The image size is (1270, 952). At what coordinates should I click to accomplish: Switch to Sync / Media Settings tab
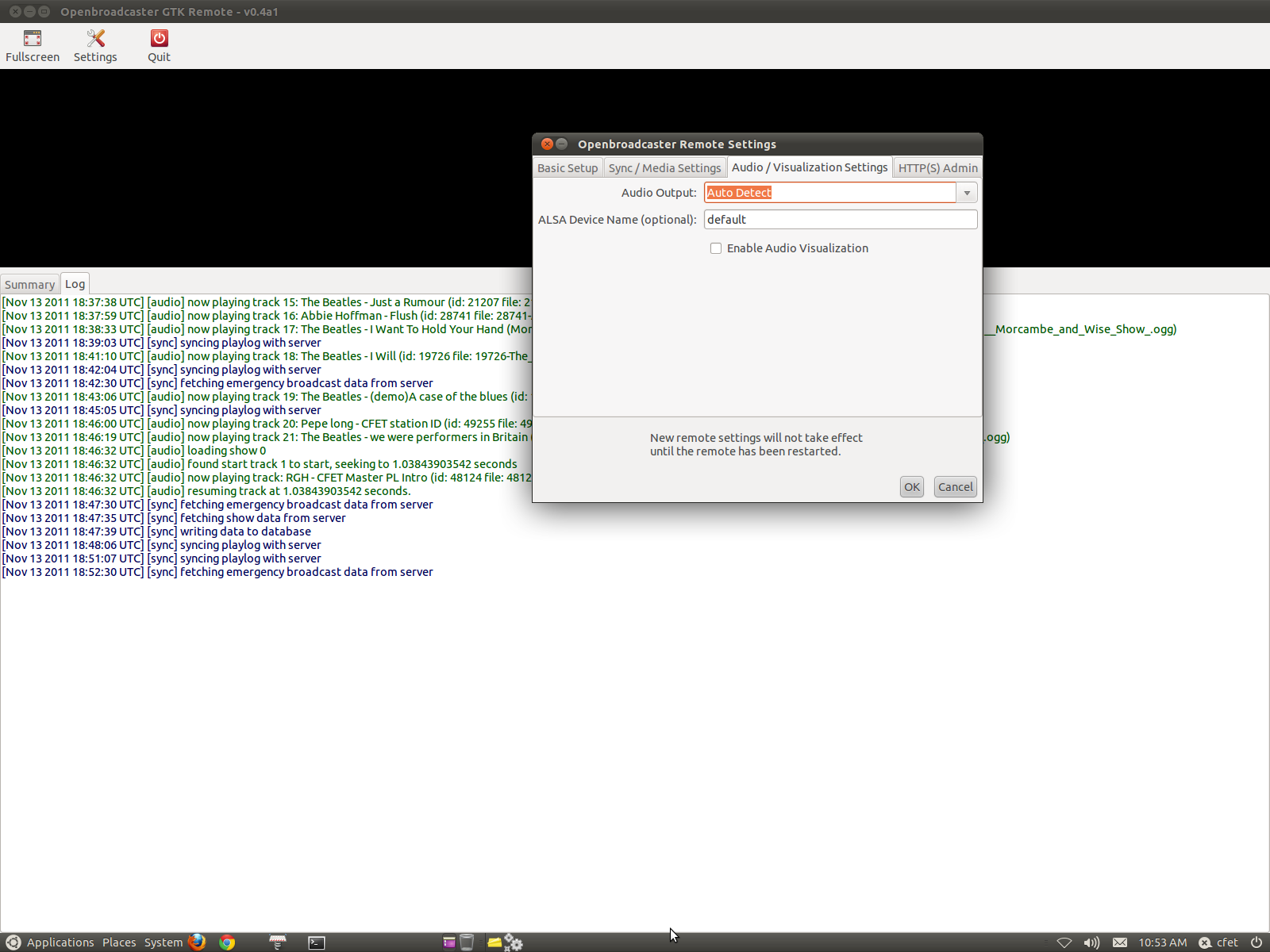[664, 168]
